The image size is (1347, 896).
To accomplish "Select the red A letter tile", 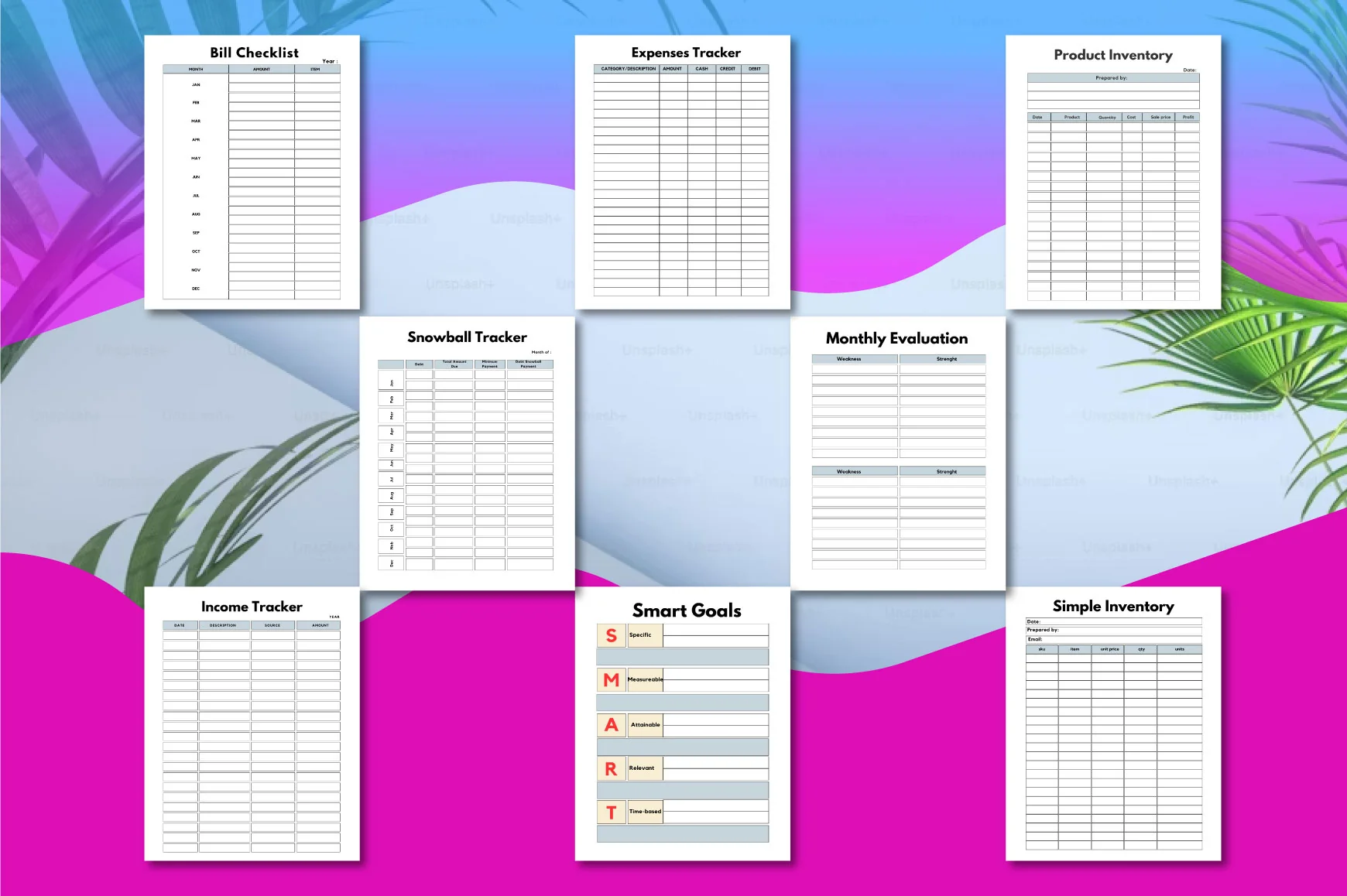I will (x=612, y=725).
